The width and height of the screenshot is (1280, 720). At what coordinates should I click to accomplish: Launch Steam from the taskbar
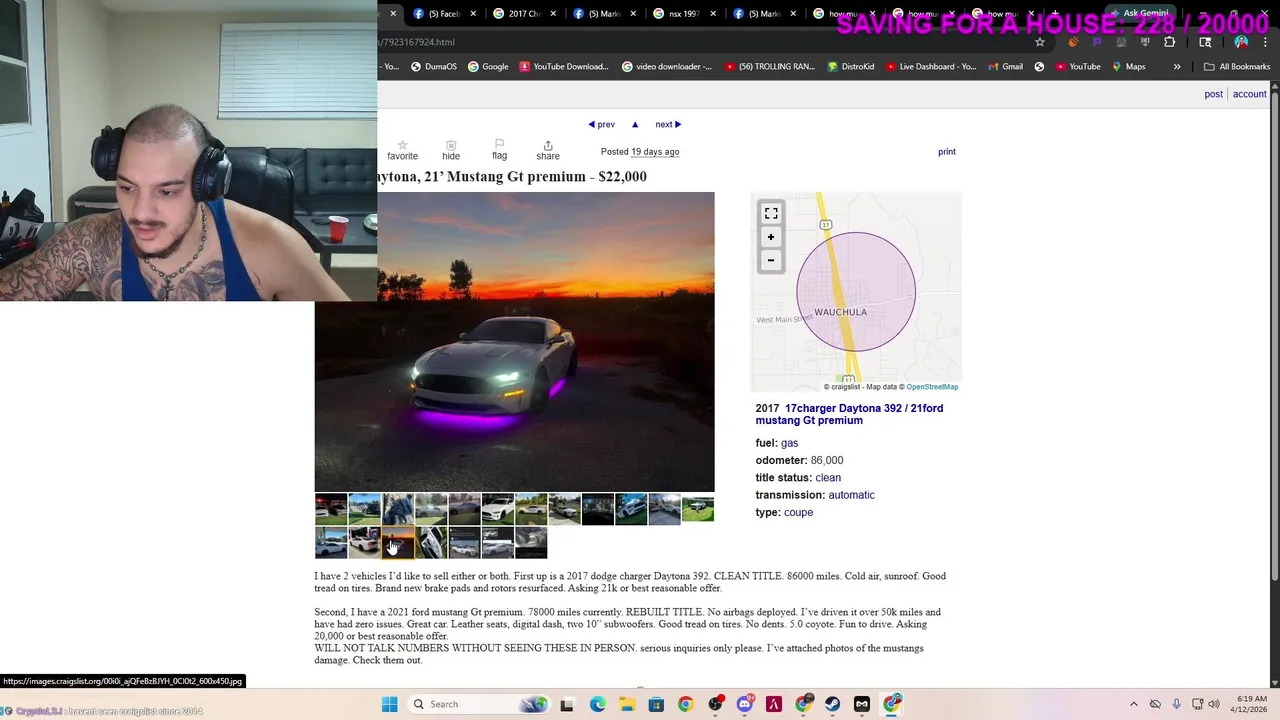832,704
